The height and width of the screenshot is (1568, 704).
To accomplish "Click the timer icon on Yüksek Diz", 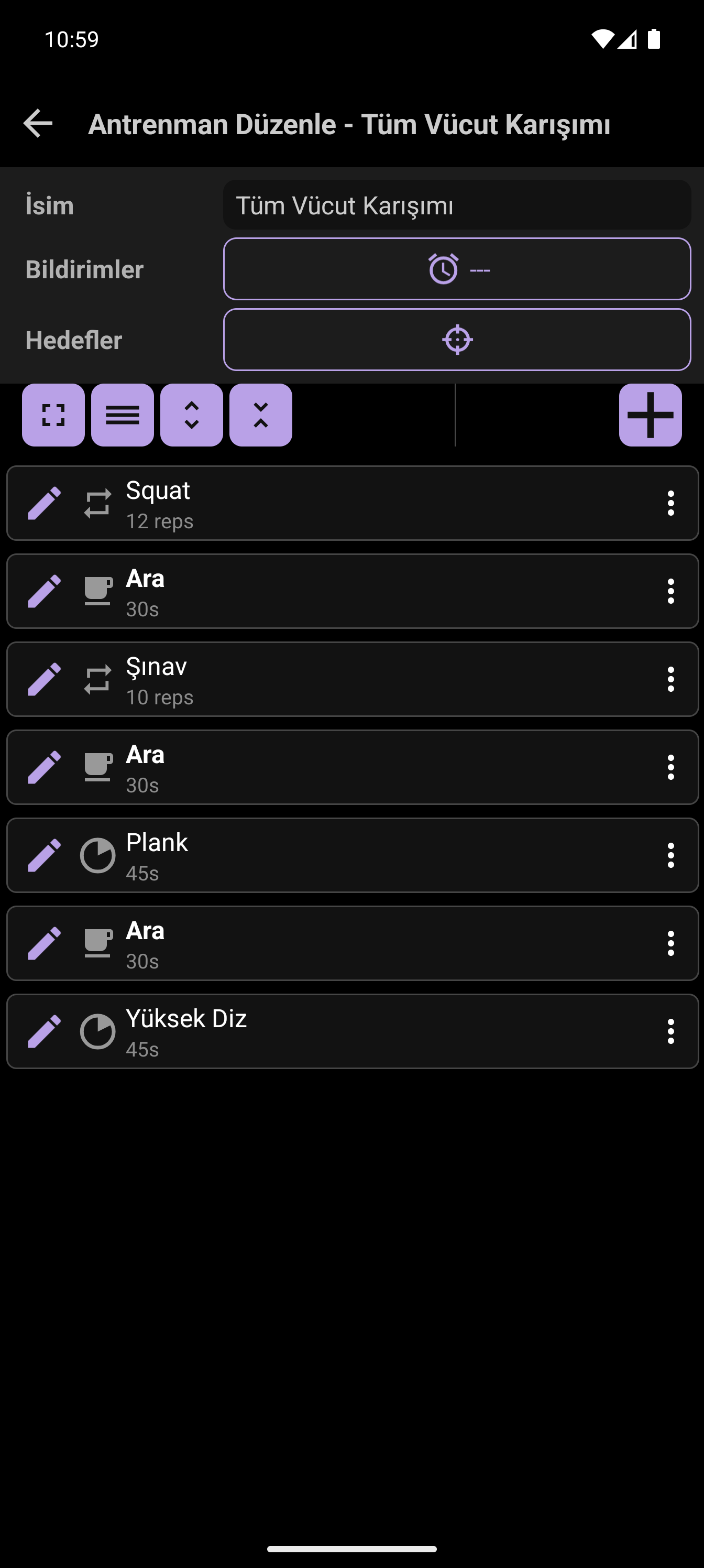I will click(97, 1031).
